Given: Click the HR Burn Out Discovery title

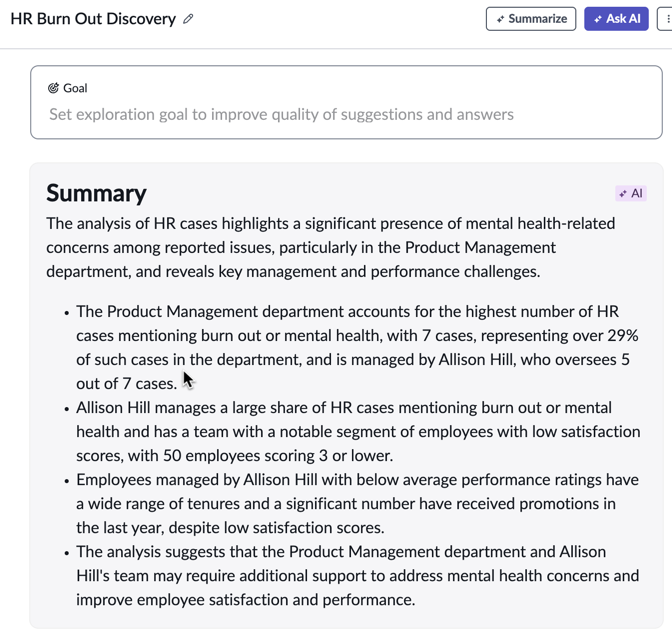Looking at the screenshot, I should (x=93, y=19).
